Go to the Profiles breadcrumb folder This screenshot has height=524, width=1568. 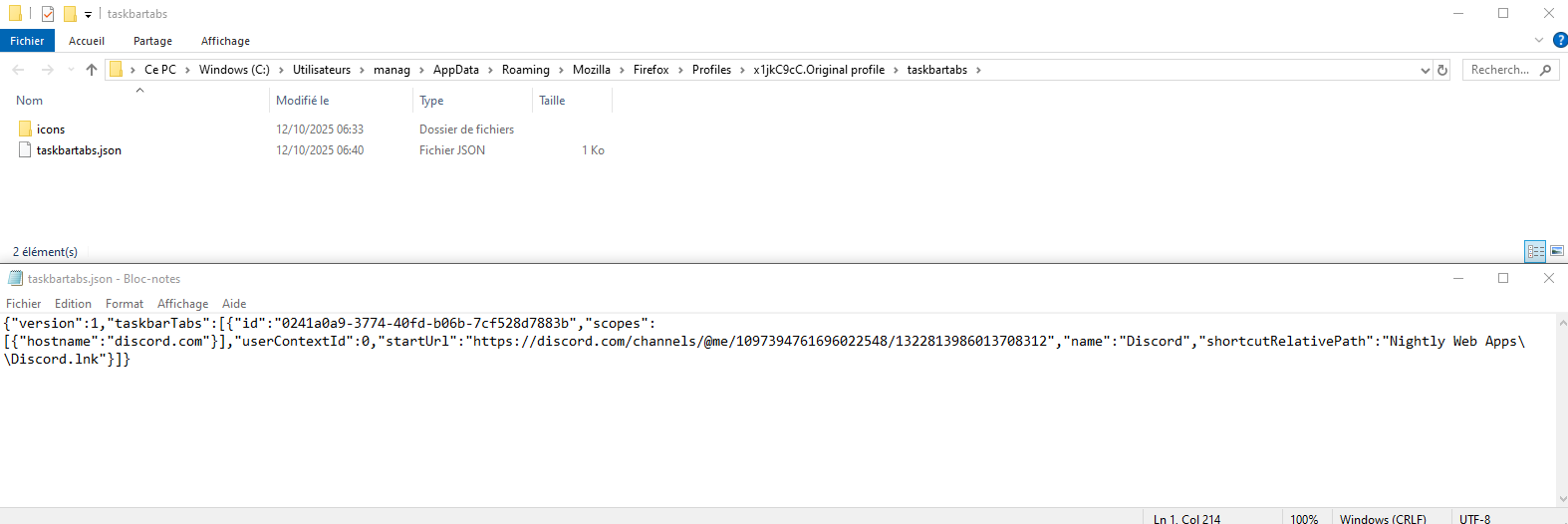tap(711, 70)
